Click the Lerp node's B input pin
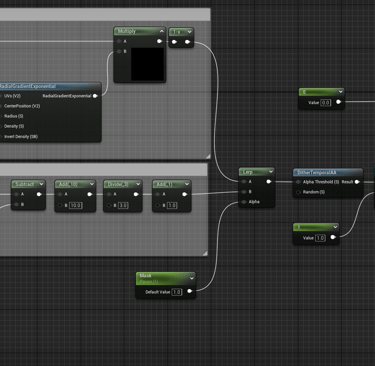375x366 pixels. point(244,192)
